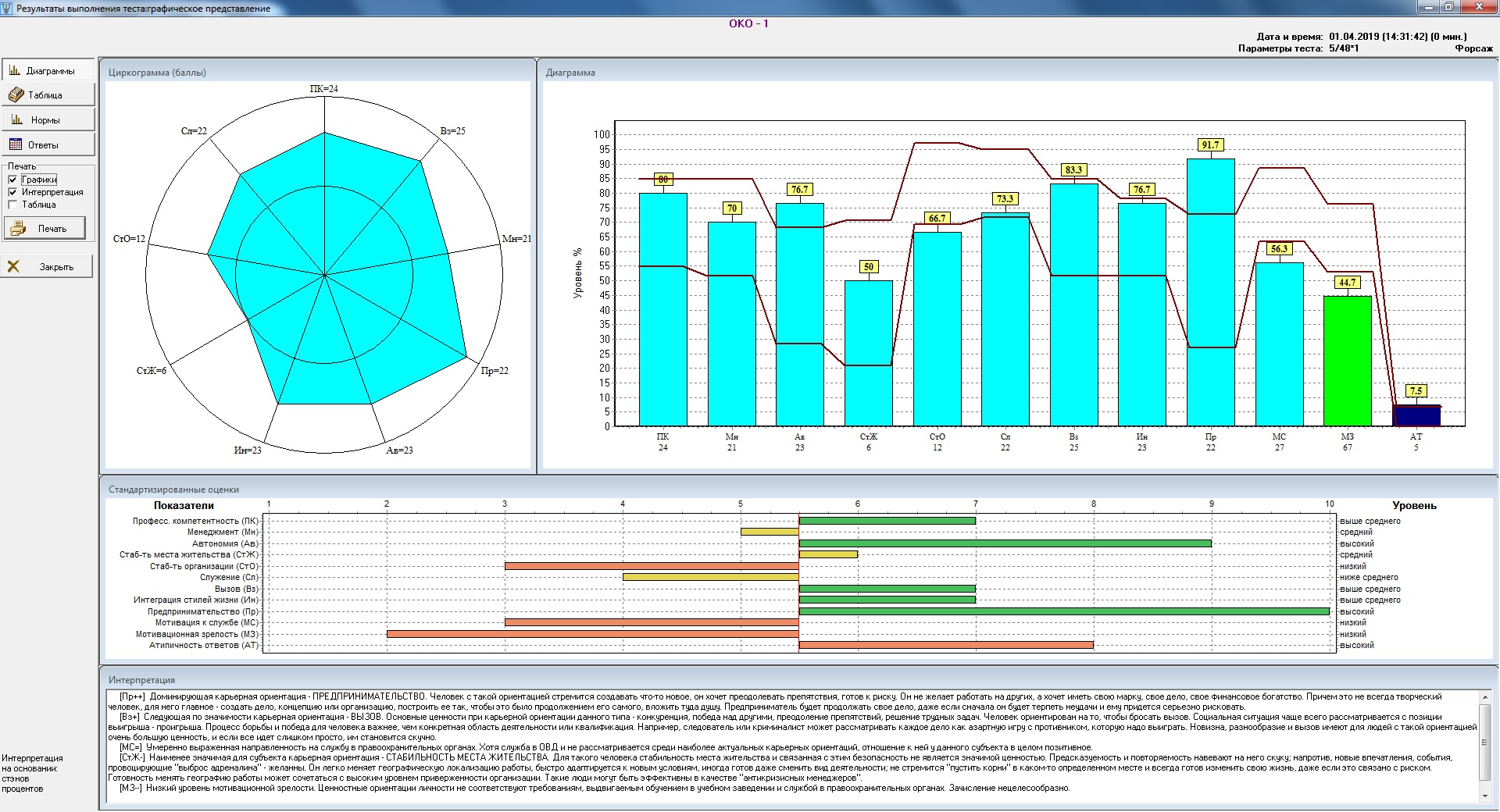Show the Ответы grid button

48,145
